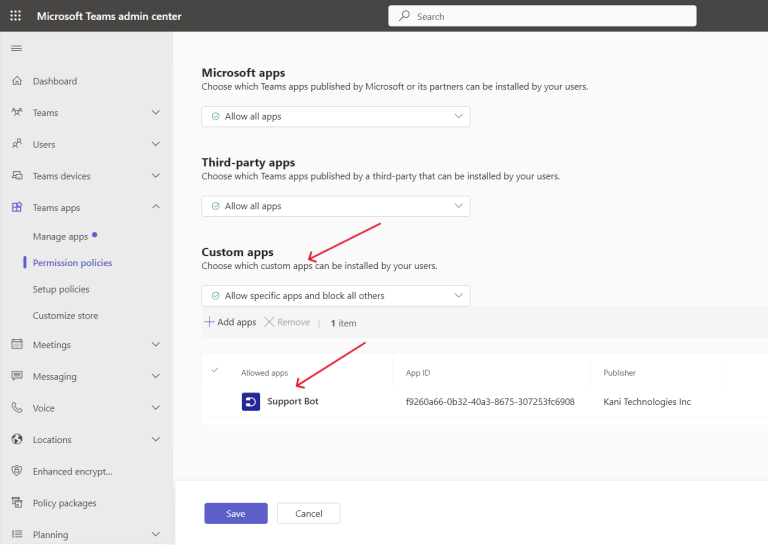Image resolution: width=768 pixels, height=545 pixels.
Task: Go to Manage apps page
Action: 60,237
